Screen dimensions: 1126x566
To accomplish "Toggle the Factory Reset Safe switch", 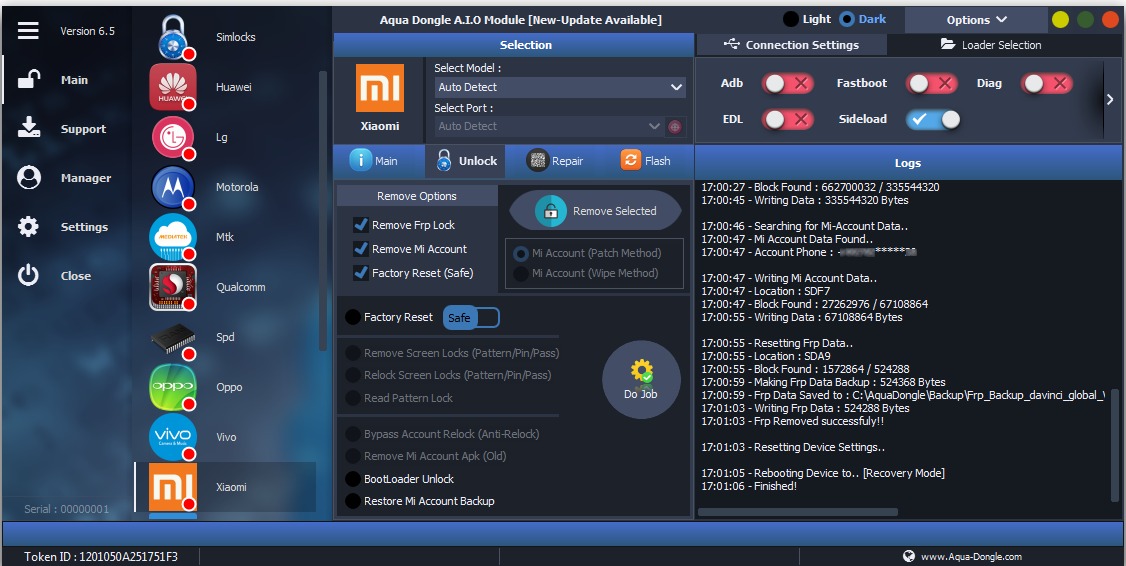I will 471,317.
